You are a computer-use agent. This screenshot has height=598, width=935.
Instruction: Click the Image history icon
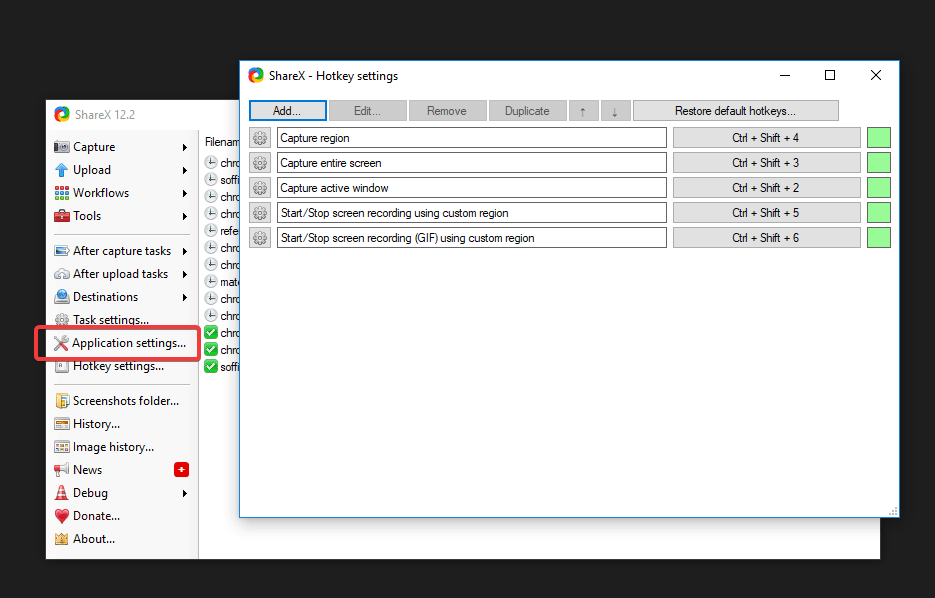click(61, 447)
